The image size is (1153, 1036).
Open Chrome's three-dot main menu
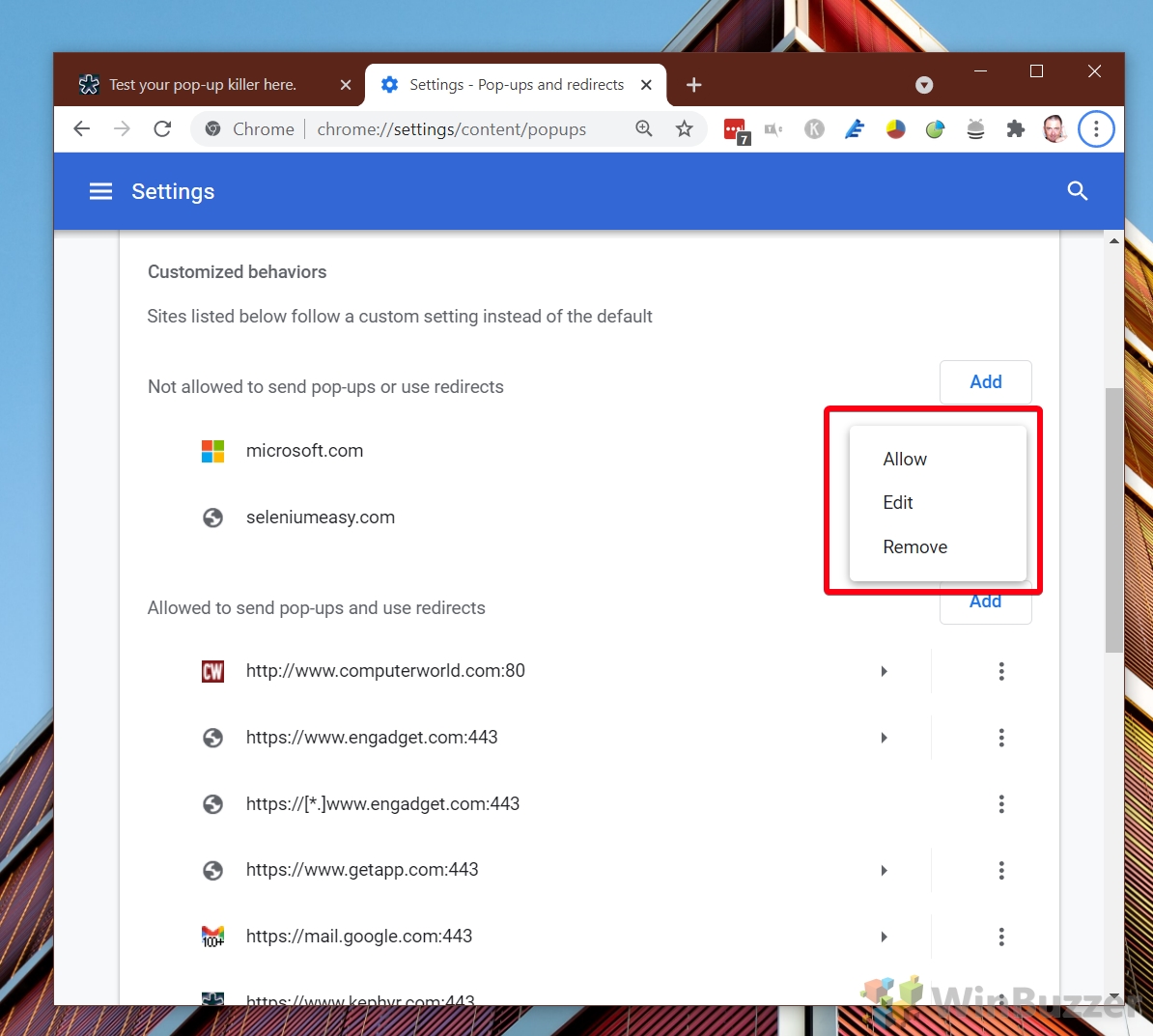pos(1096,129)
